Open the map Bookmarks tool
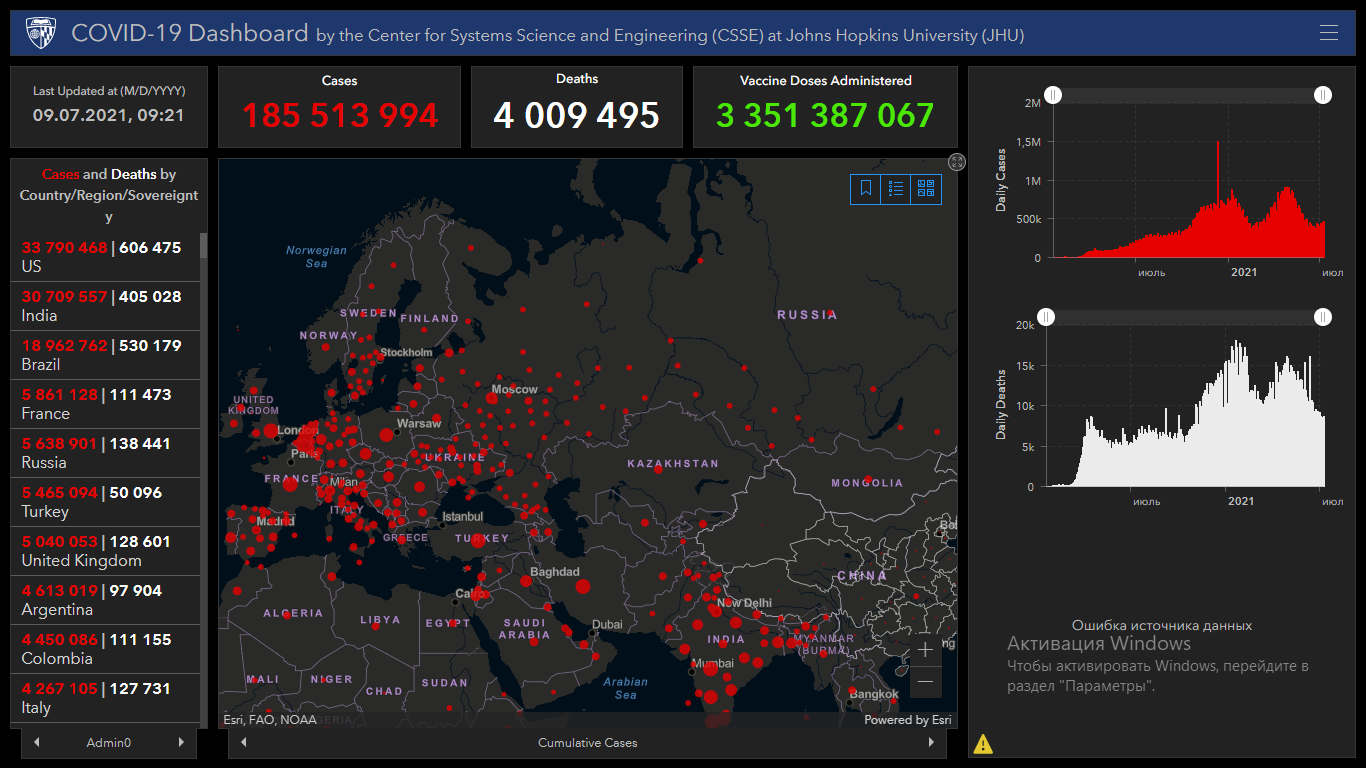The height and width of the screenshot is (768, 1366). pyautogui.click(x=866, y=188)
